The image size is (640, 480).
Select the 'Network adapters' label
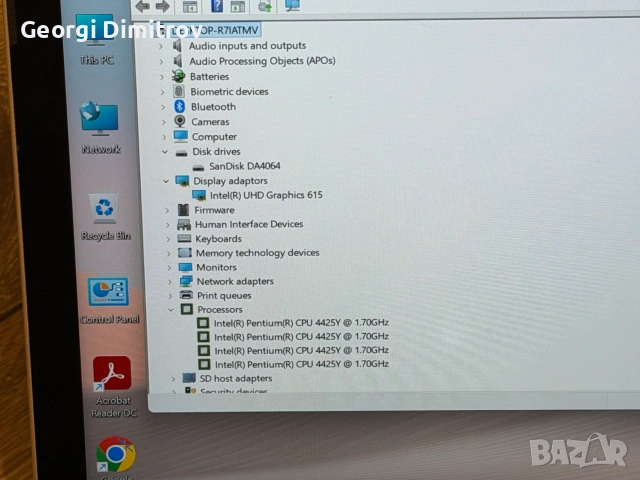(x=235, y=281)
